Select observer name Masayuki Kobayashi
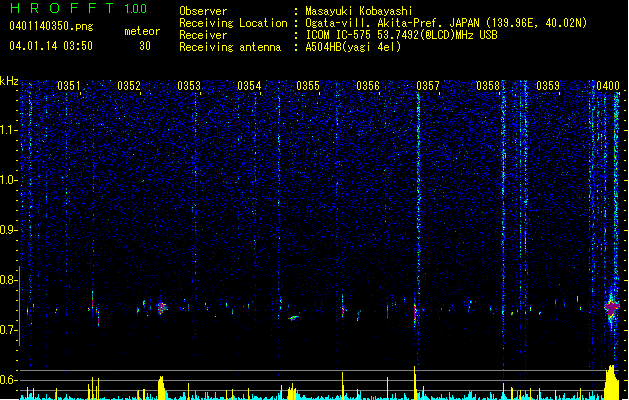 point(359,11)
